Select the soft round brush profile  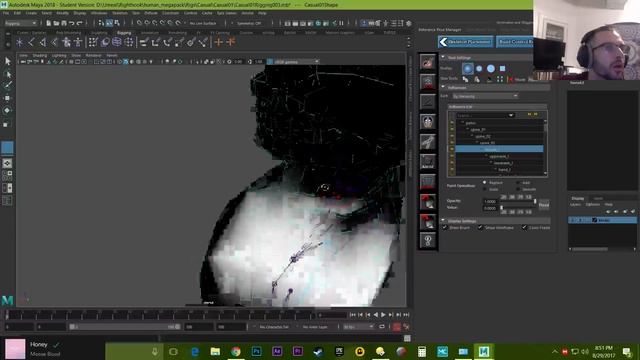[x=468, y=69]
